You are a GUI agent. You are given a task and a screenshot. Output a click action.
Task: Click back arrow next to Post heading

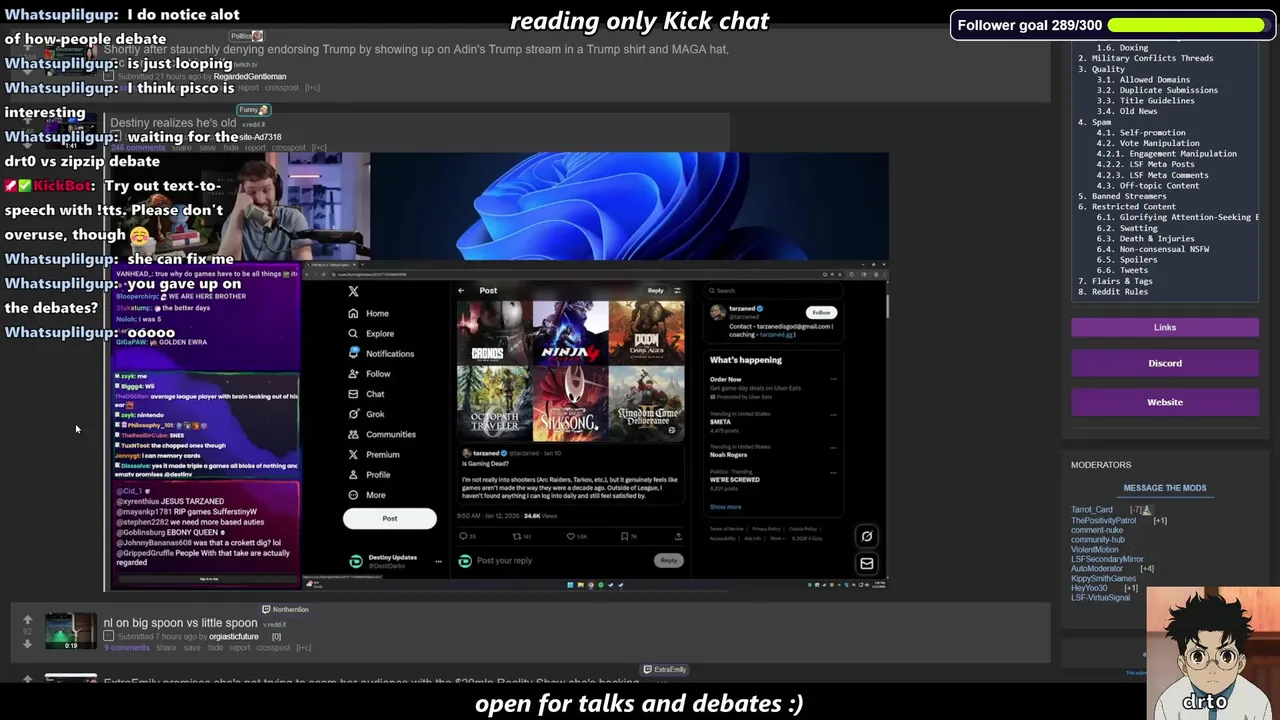pyautogui.click(x=461, y=291)
